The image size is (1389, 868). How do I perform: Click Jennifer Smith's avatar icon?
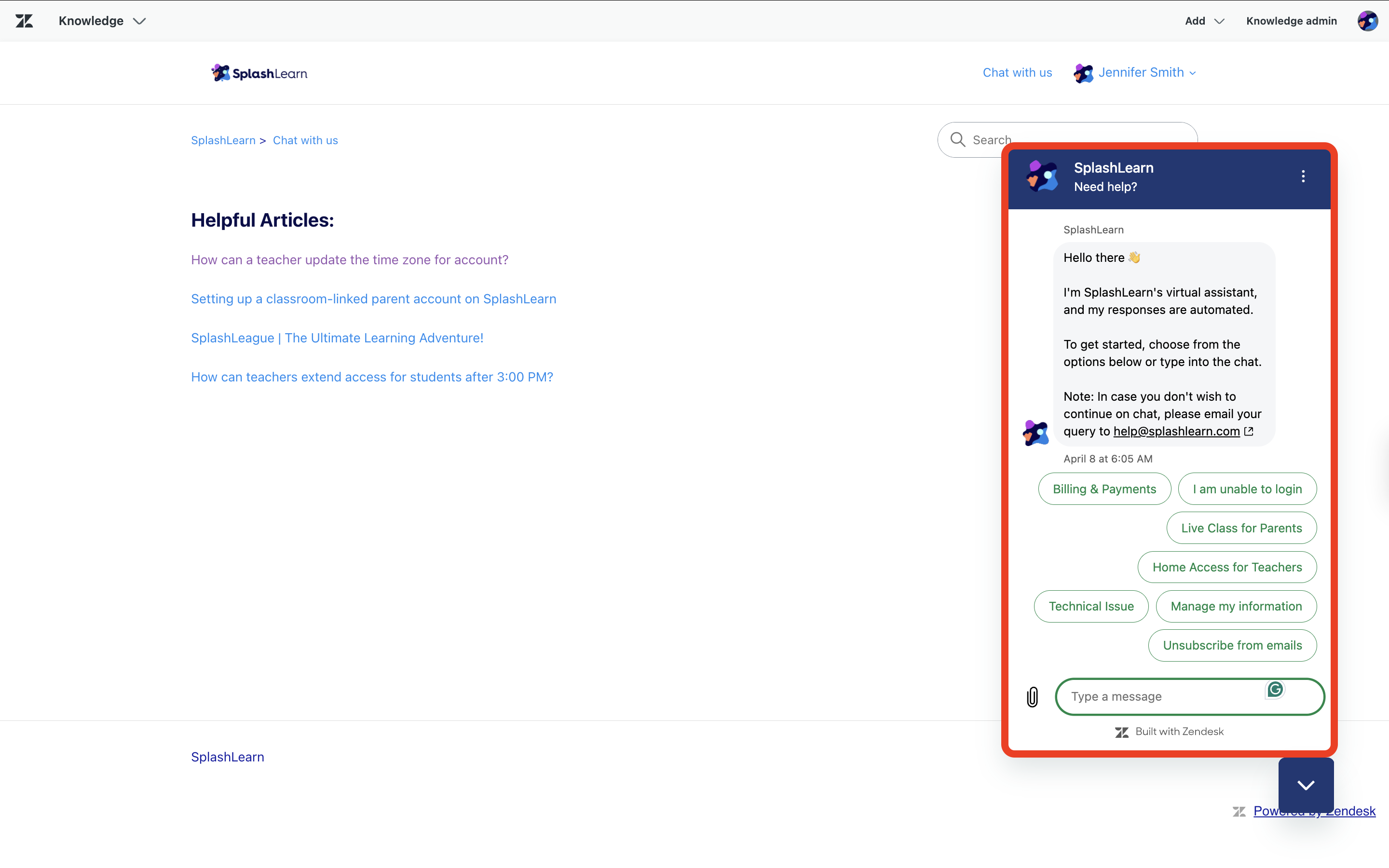tap(1084, 73)
